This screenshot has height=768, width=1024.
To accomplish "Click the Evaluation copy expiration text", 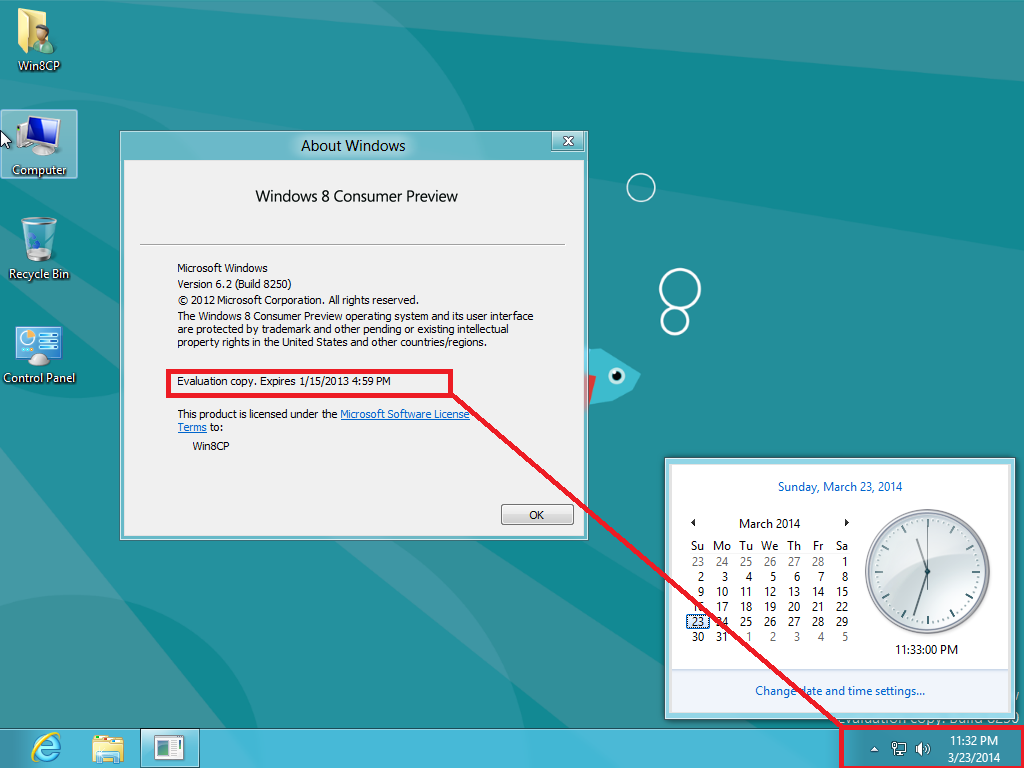I will click(x=284, y=381).
